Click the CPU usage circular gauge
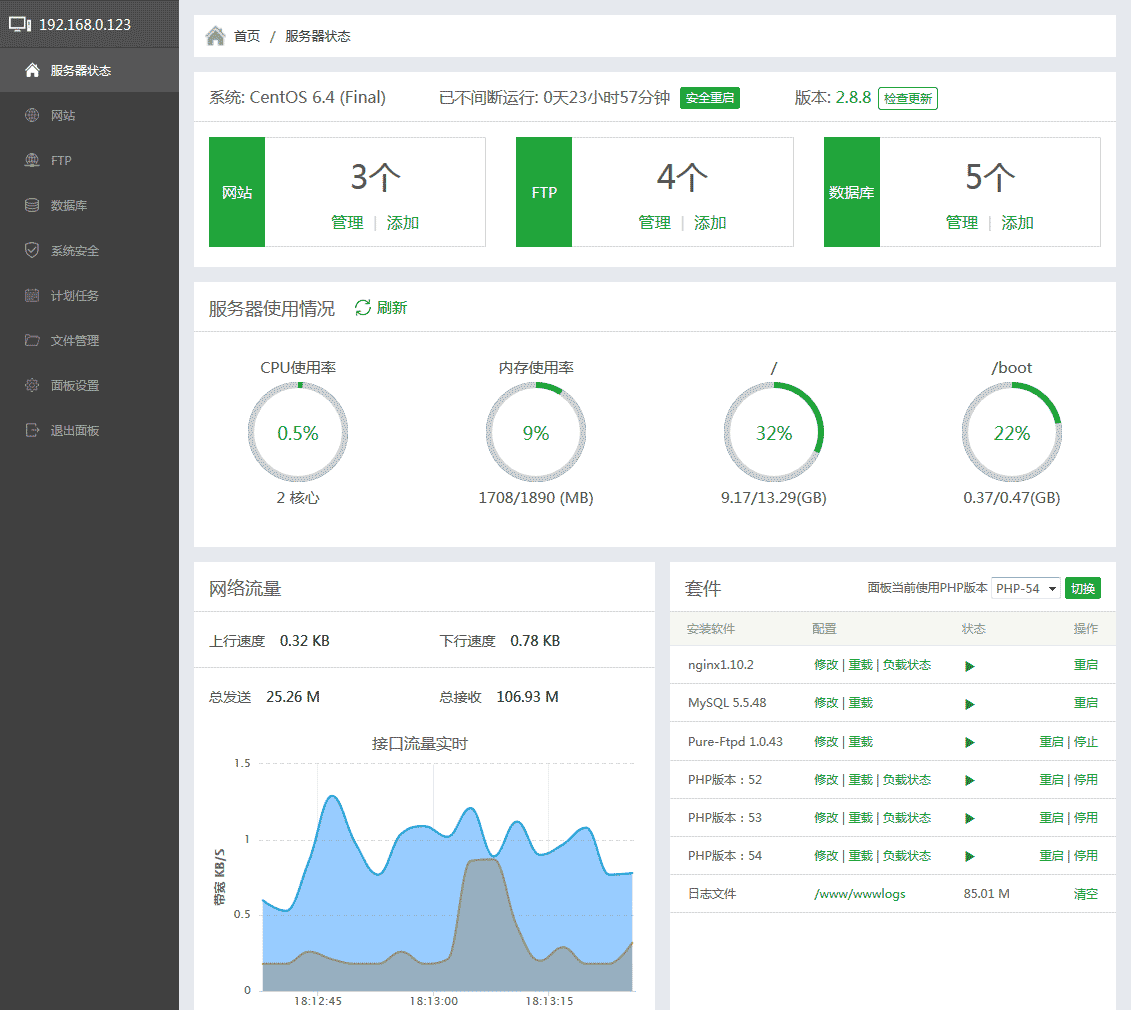This screenshot has height=1010, width=1131. tap(297, 433)
